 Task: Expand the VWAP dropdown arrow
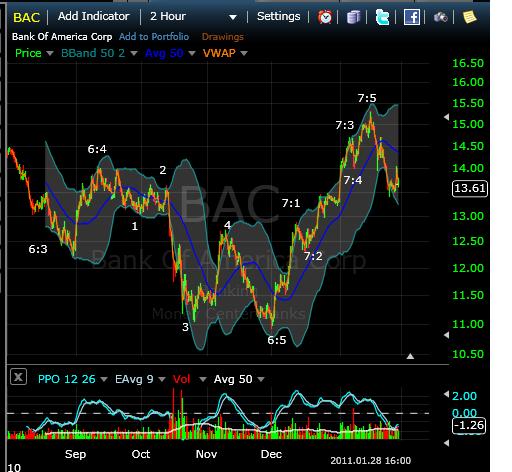(244, 53)
